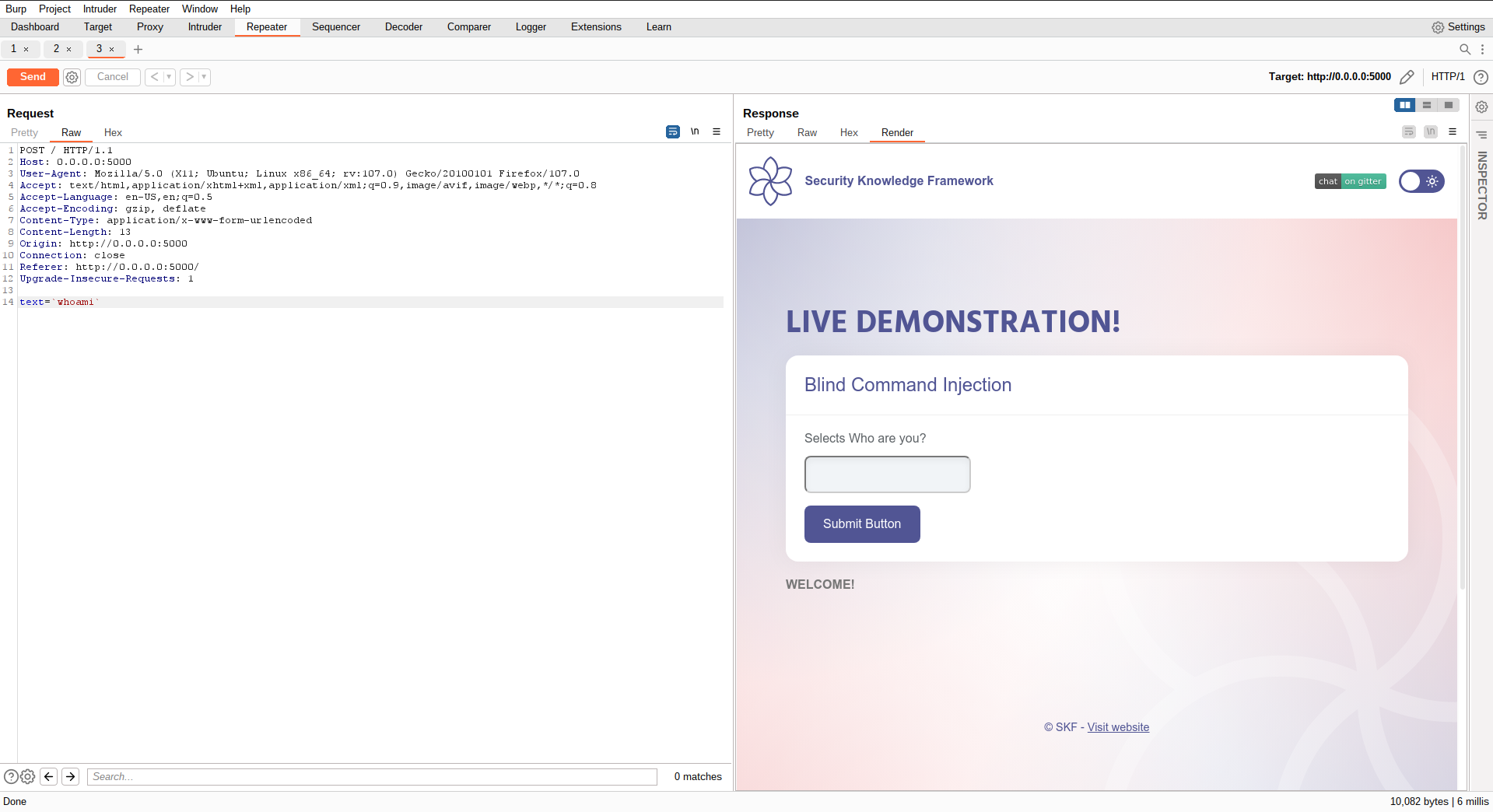Click the SKF flower logo

[x=770, y=181]
